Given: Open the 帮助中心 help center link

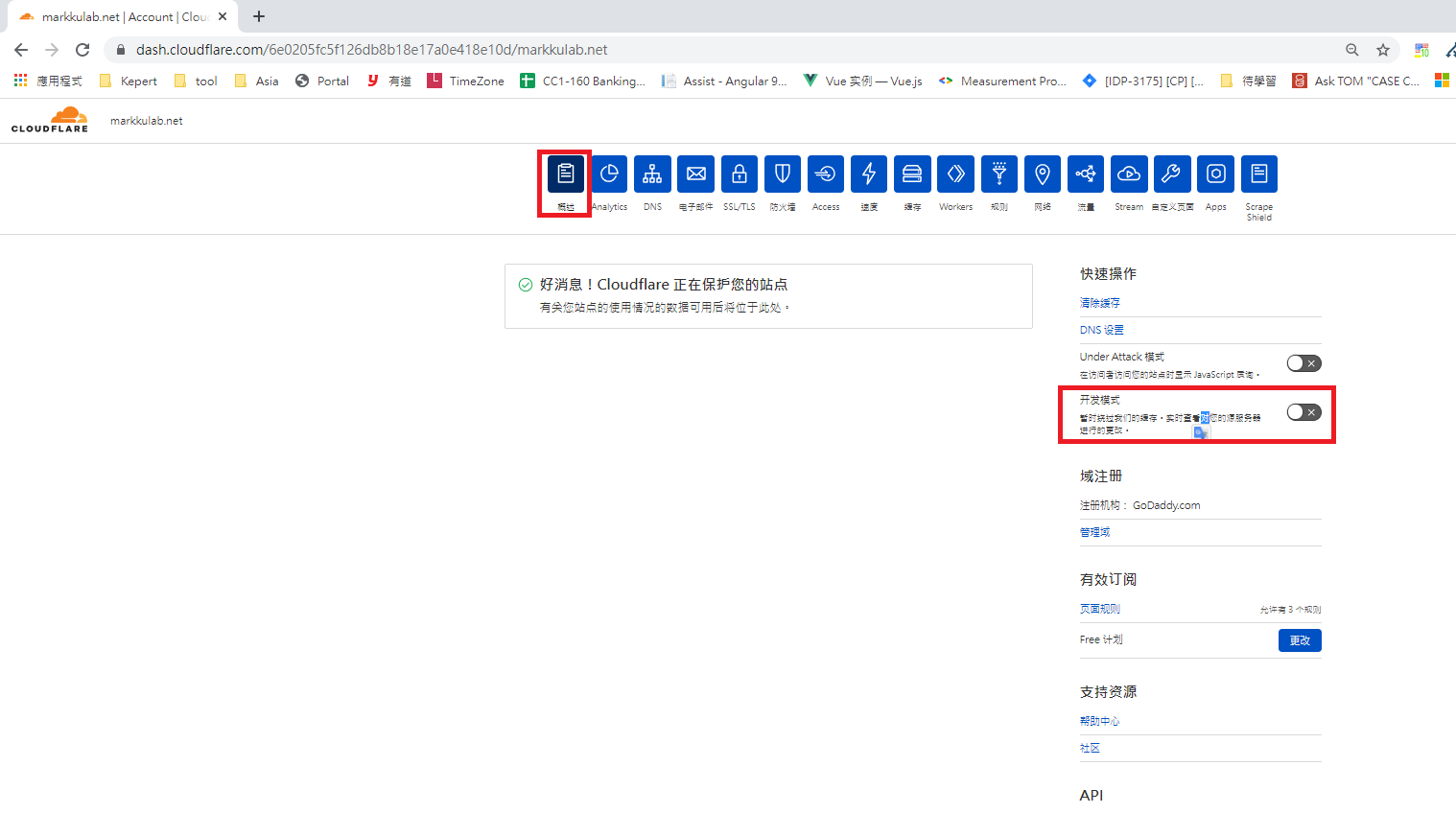Looking at the screenshot, I should pos(1099,721).
